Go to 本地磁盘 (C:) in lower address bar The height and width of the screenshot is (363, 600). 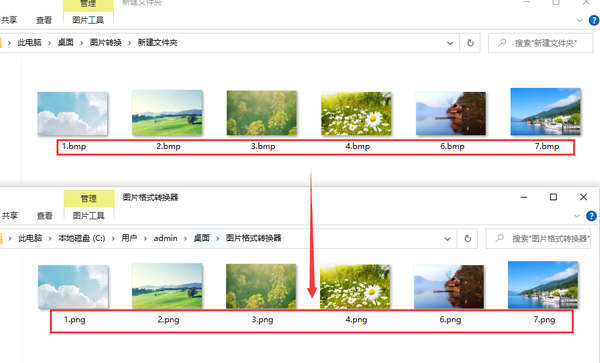(82, 238)
